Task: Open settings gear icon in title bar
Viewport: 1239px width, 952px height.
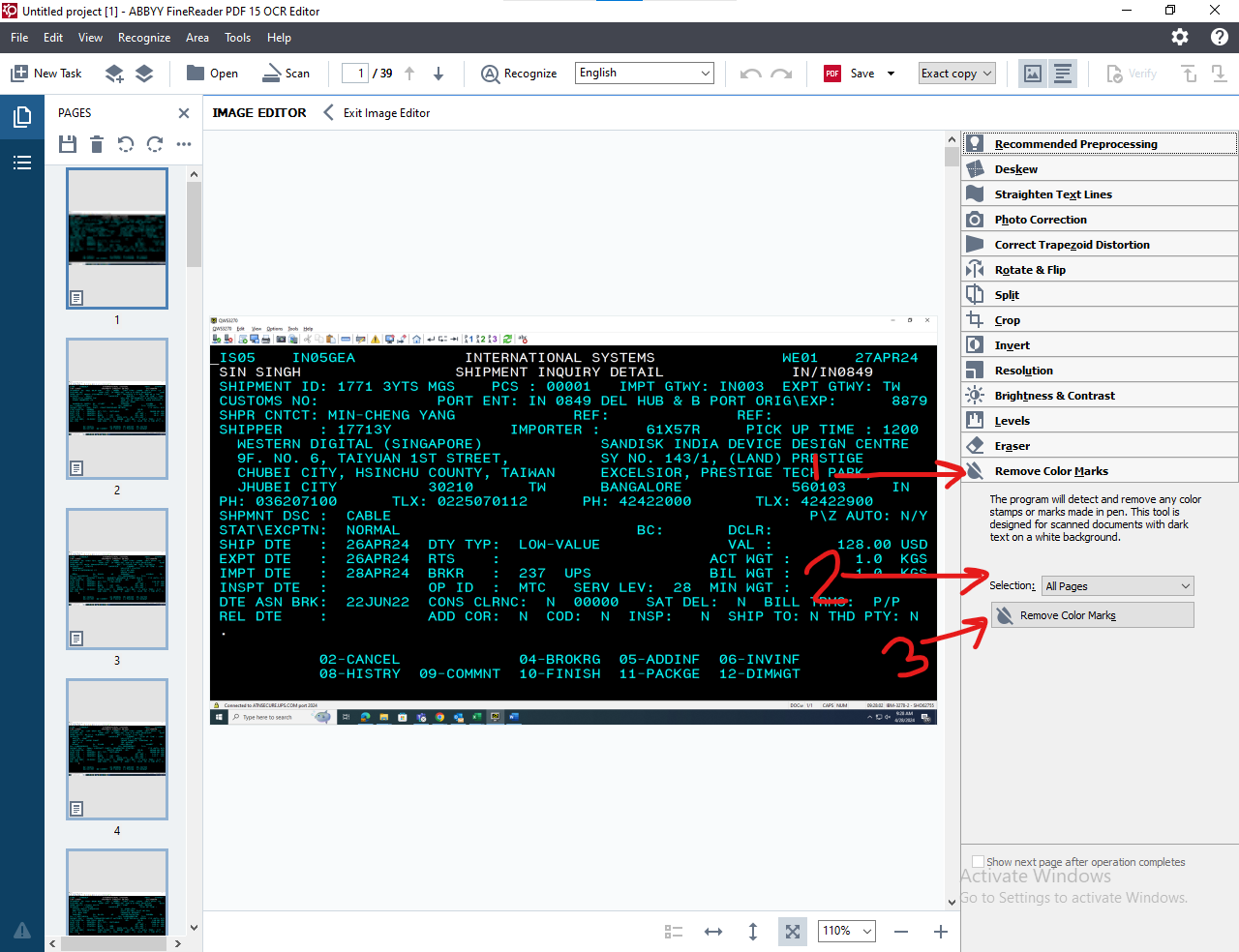Action: [x=1180, y=37]
